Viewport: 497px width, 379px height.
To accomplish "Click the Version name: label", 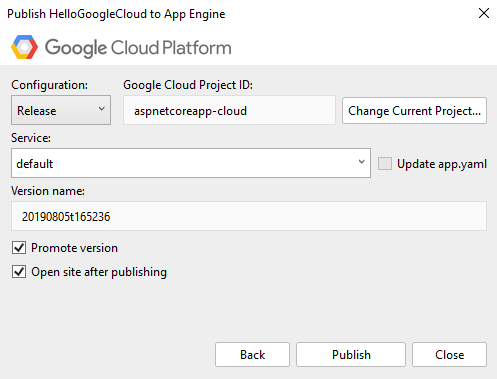I will click(x=48, y=191).
